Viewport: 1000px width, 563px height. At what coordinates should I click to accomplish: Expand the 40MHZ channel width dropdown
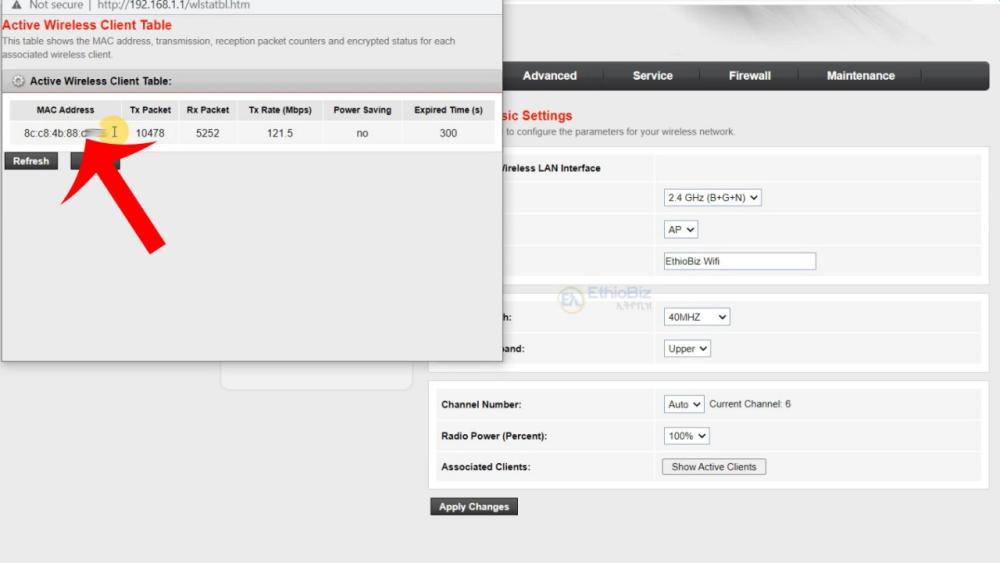click(696, 317)
